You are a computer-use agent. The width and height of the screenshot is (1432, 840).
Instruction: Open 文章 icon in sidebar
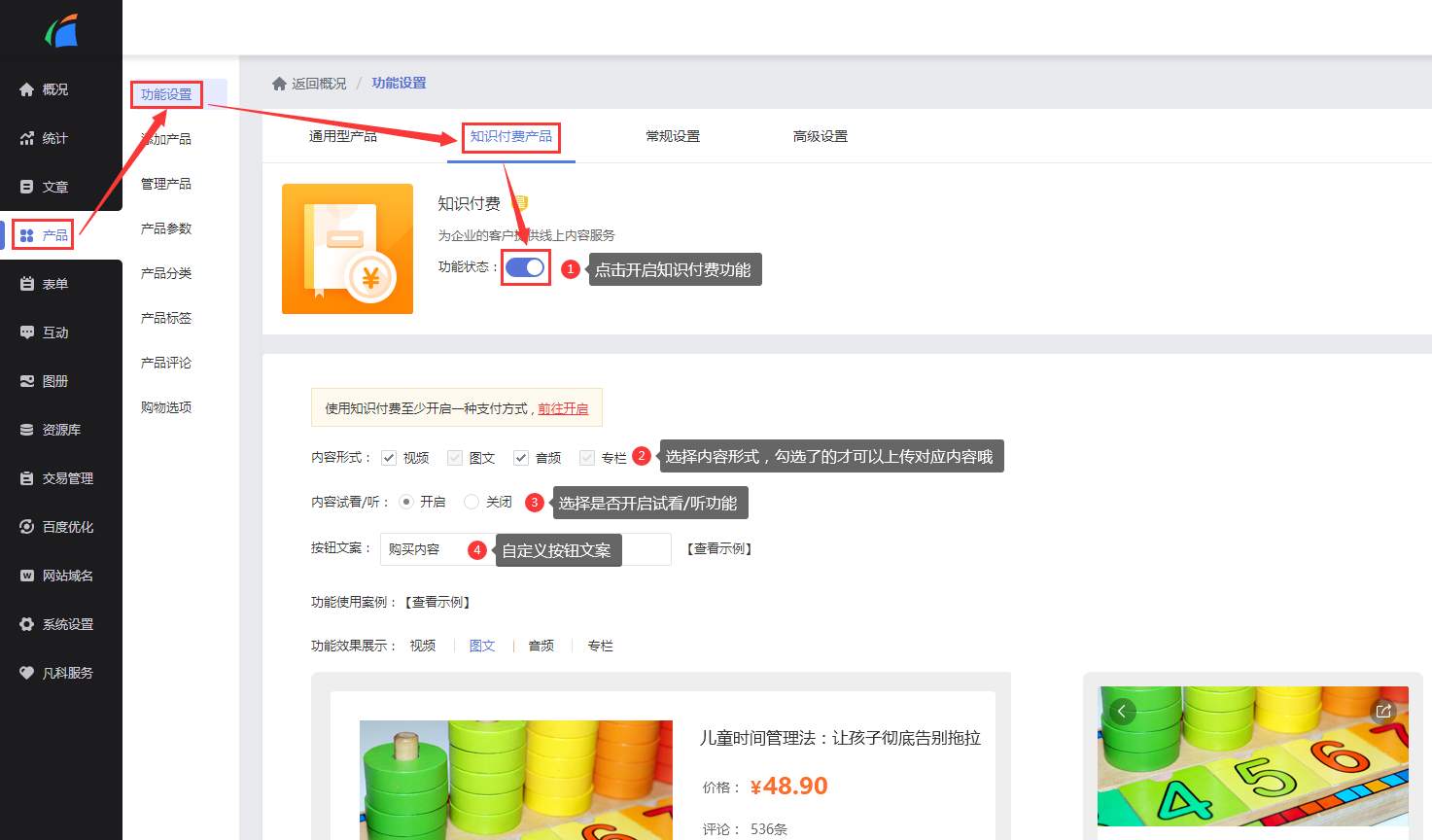tap(27, 187)
